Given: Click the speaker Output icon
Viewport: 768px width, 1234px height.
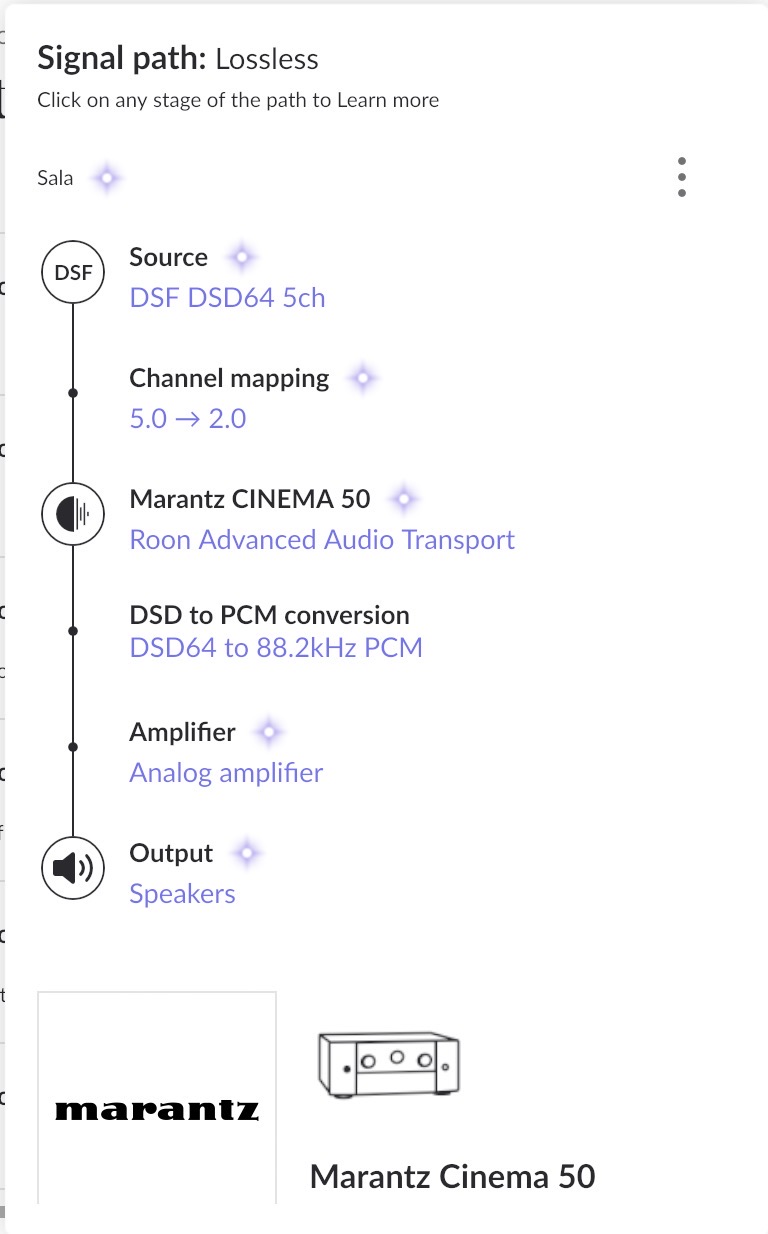Looking at the screenshot, I should click(72, 868).
